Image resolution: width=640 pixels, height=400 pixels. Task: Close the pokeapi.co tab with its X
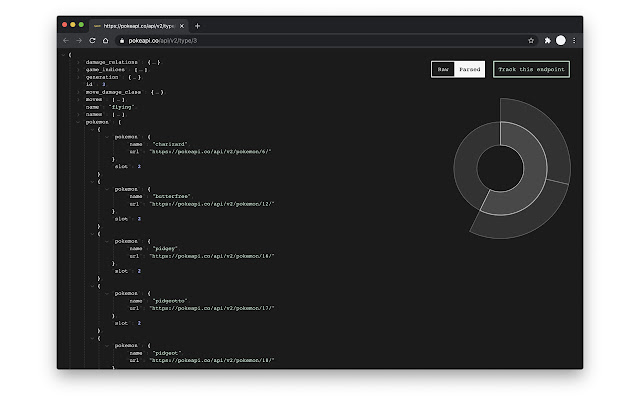182,26
